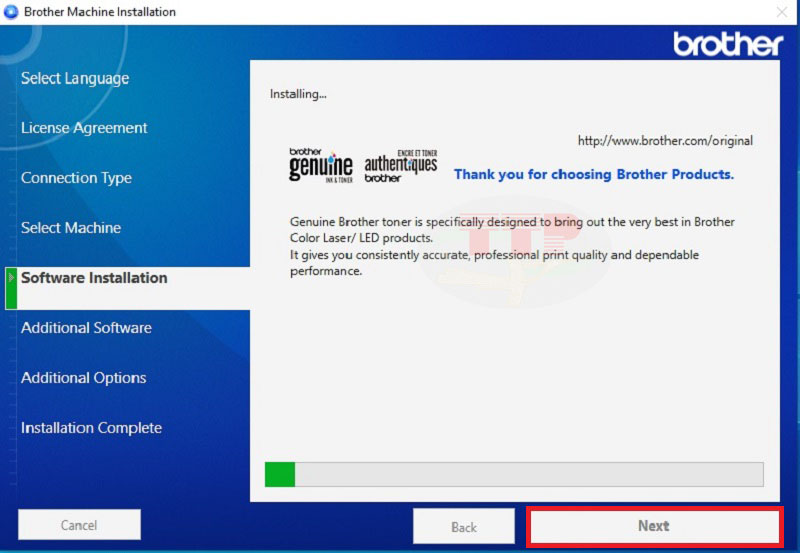The image size is (800, 553).
Task: Click the Back button
Action: [x=464, y=526]
